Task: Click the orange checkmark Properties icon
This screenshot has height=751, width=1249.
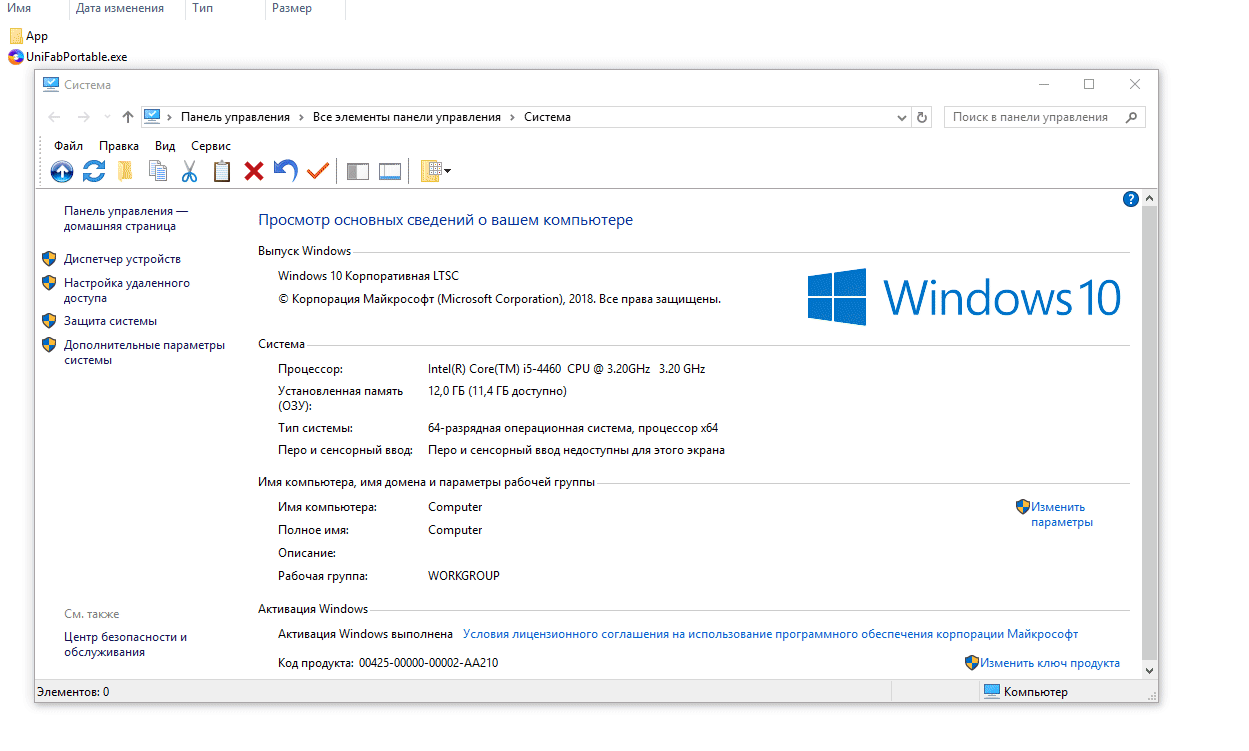Action: (x=318, y=171)
